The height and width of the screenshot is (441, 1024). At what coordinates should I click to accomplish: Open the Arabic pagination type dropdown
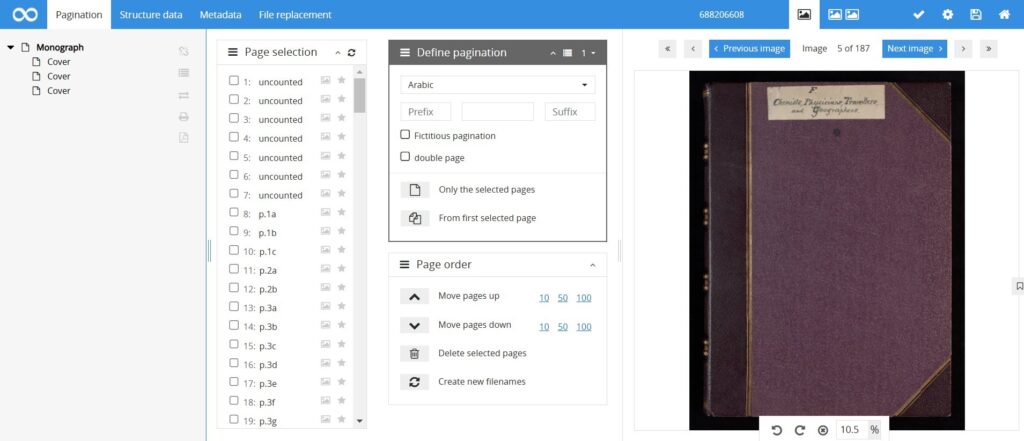(x=498, y=85)
